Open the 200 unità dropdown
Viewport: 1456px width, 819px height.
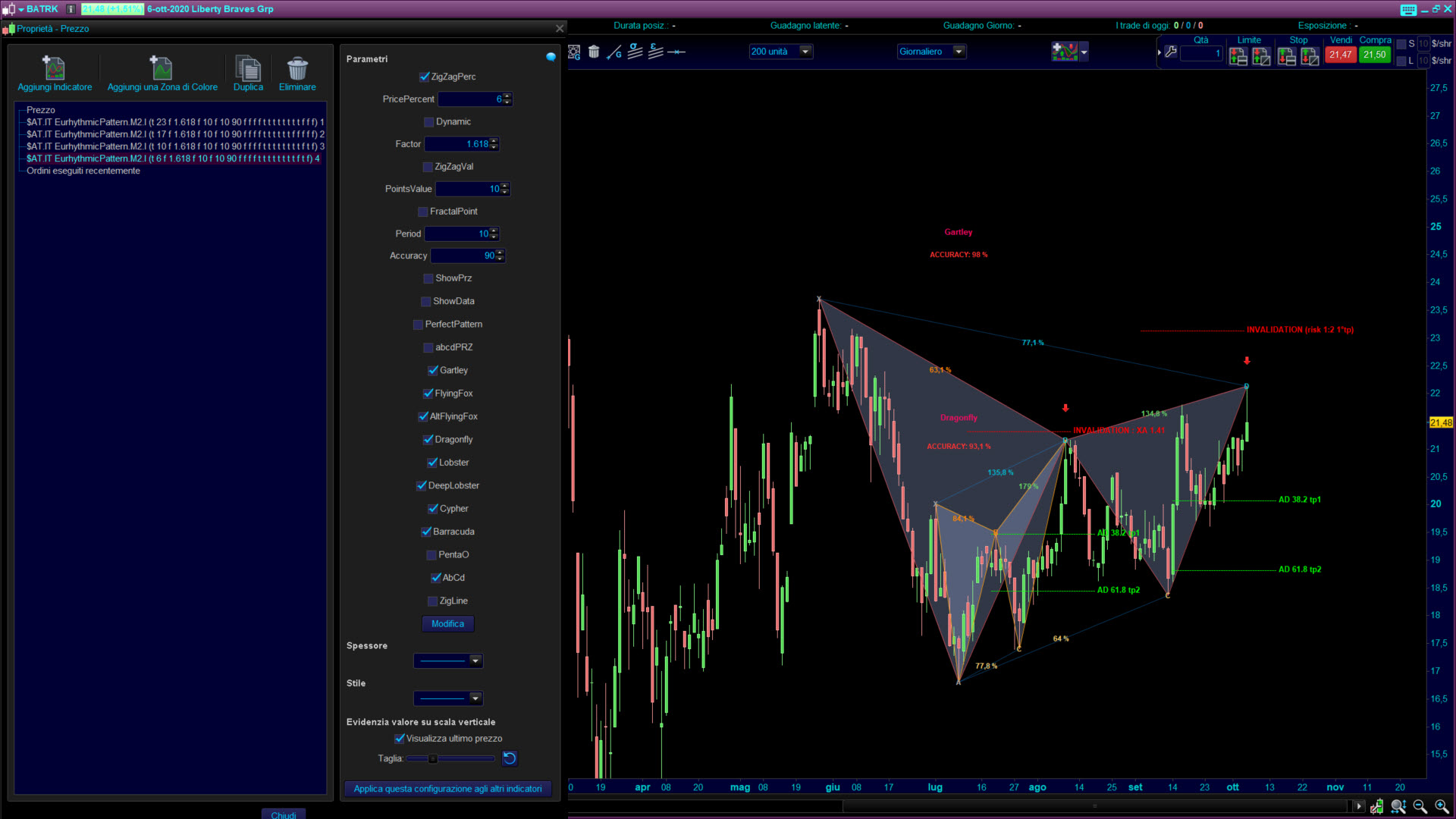[x=805, y=52]
